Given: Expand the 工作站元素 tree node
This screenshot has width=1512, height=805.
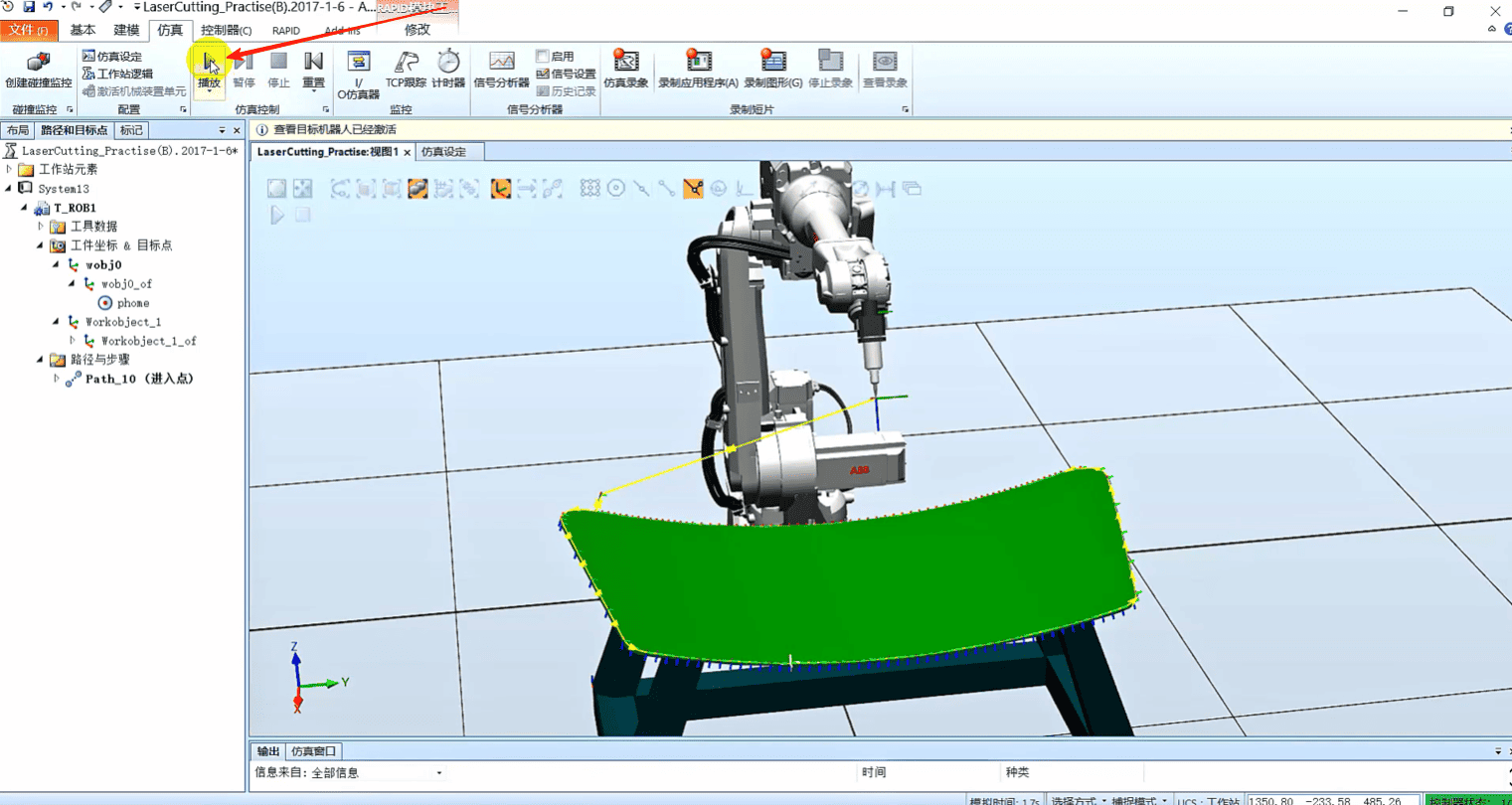Looking at the screenshot, I should point(10,170).
